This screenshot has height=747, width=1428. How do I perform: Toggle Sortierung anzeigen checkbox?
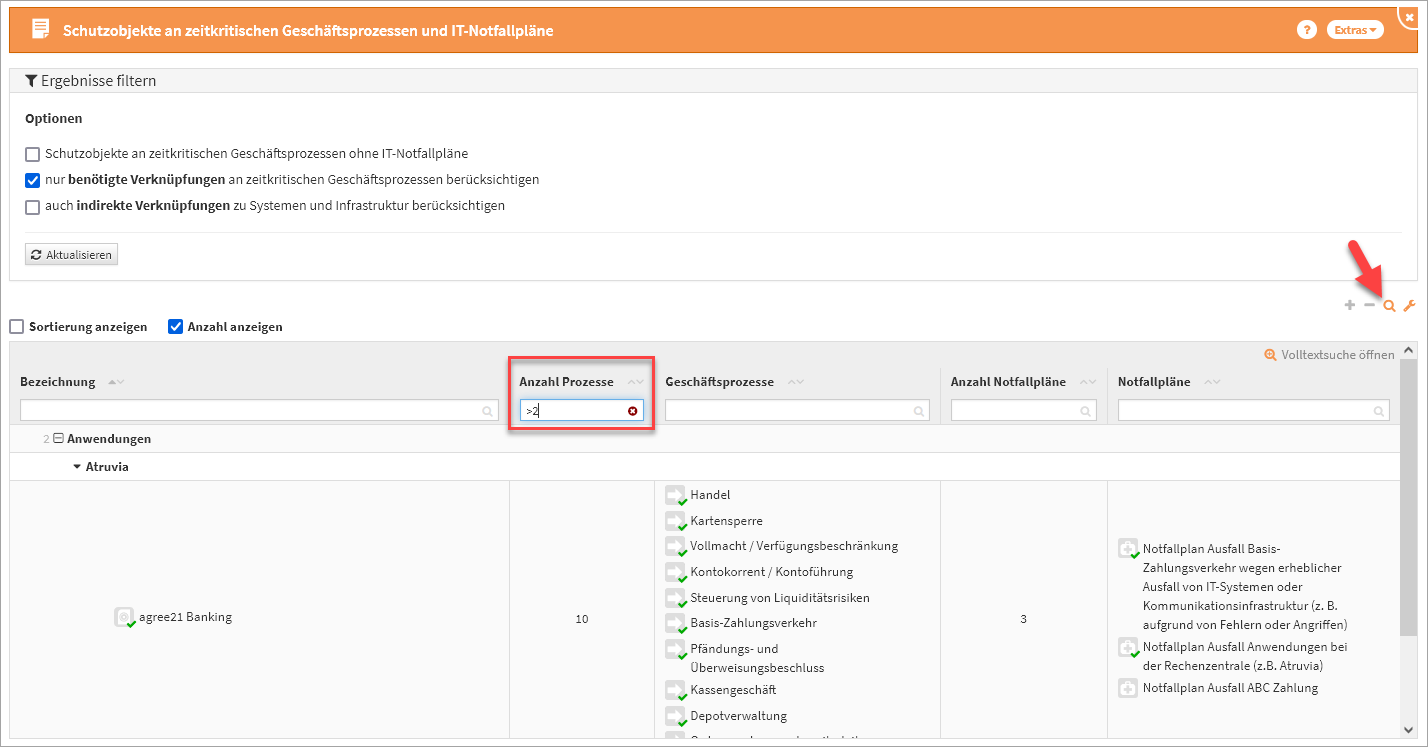[17, 327]
